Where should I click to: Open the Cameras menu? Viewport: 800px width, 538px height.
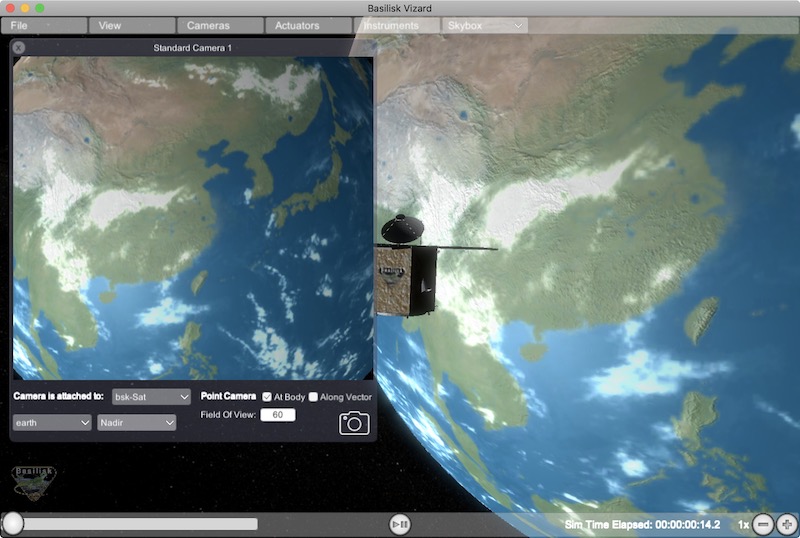point(219,25)
